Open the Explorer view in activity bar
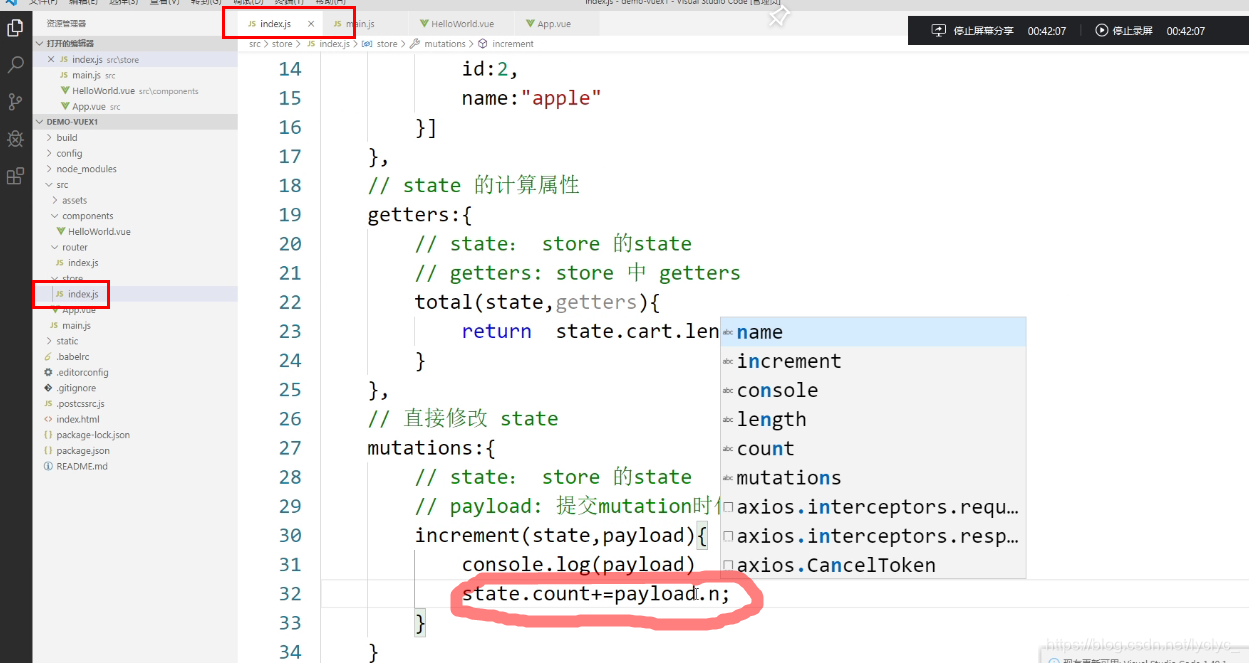The width and height of the screenshot is (1249, 663). click(15, 28)
